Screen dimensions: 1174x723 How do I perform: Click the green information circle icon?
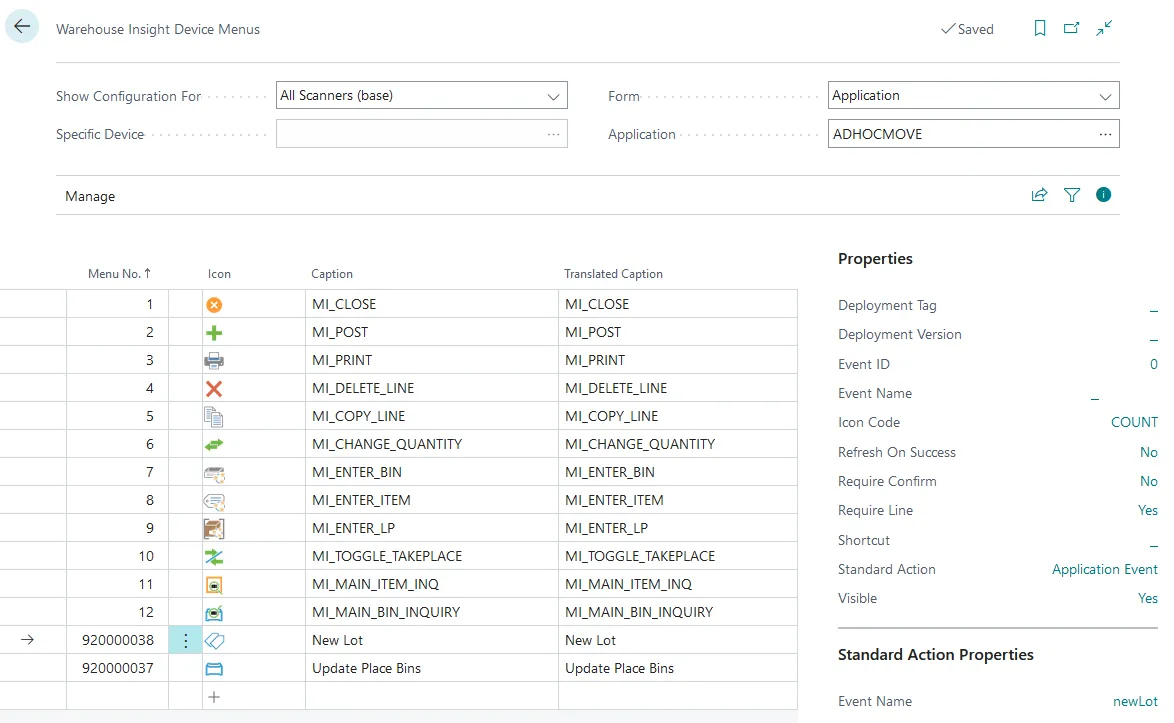(x=1104, y=195)
